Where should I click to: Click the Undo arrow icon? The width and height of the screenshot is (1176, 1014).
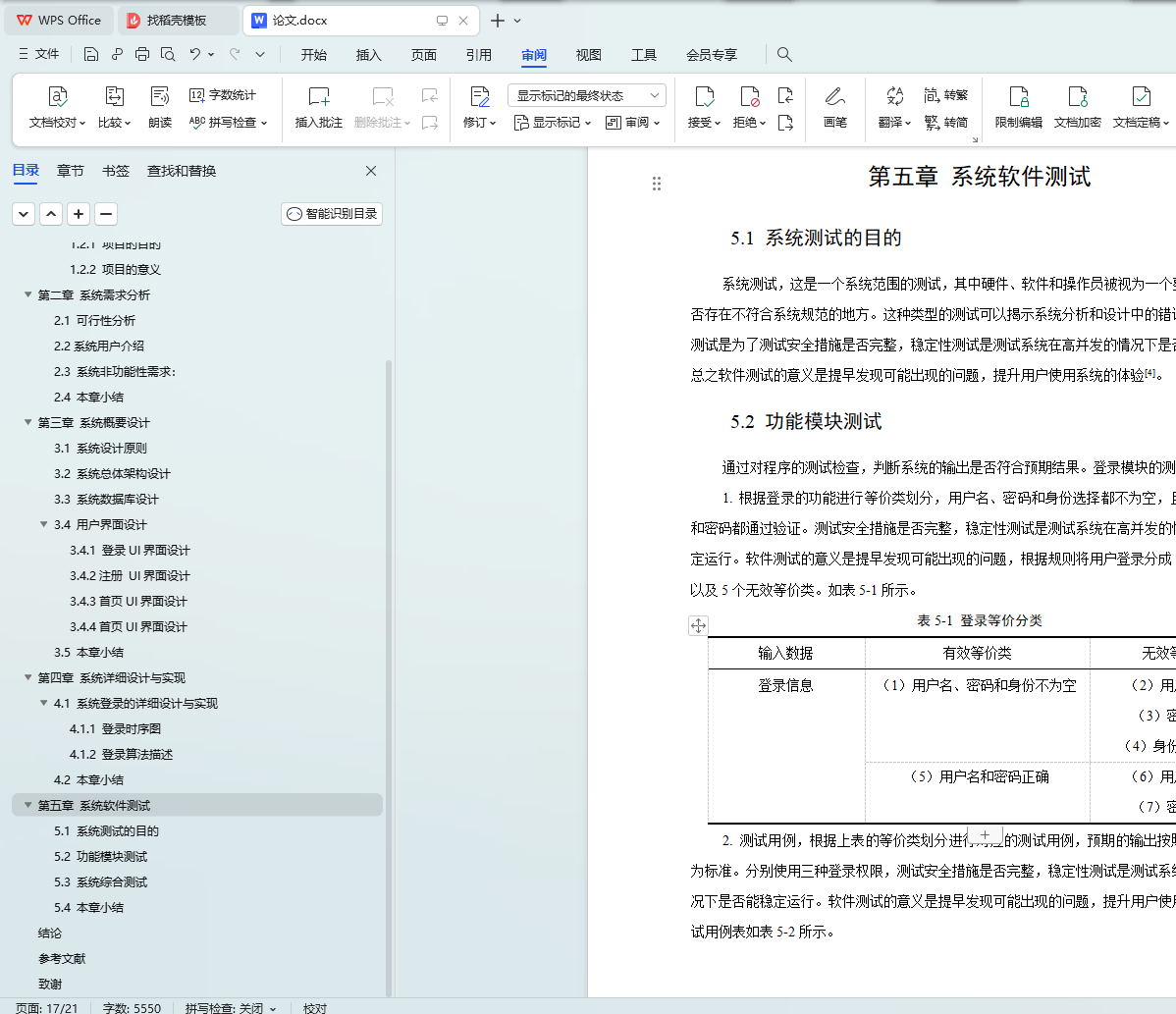[195, 54]
